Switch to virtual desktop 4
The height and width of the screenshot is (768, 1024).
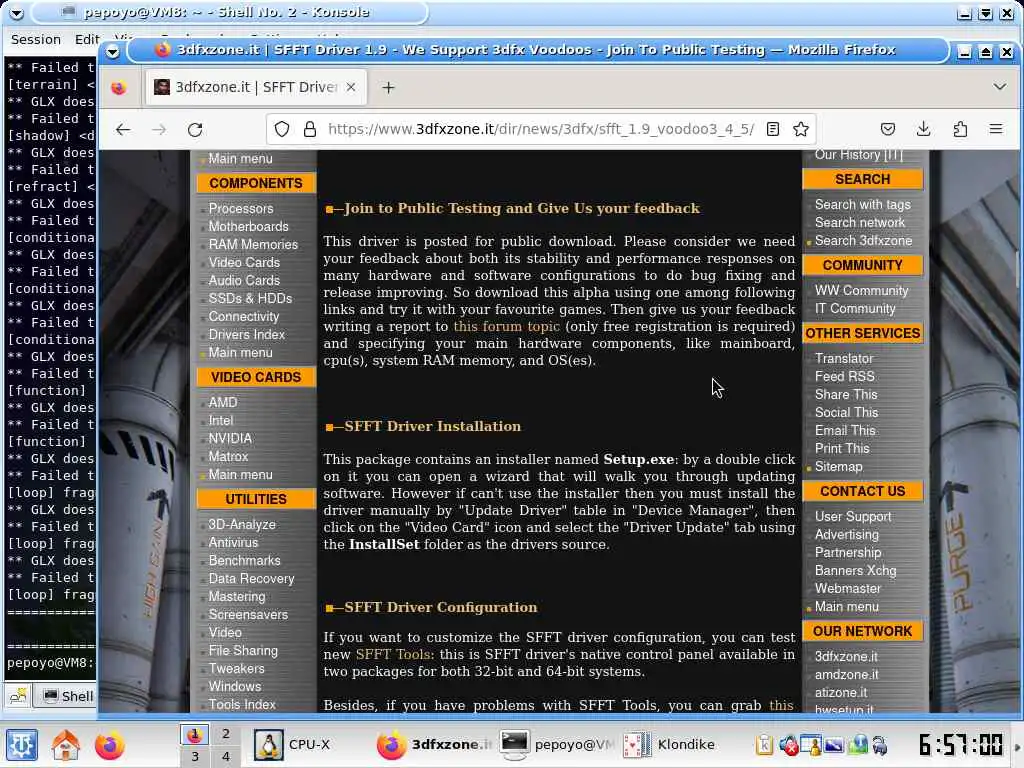coord(225,756)
